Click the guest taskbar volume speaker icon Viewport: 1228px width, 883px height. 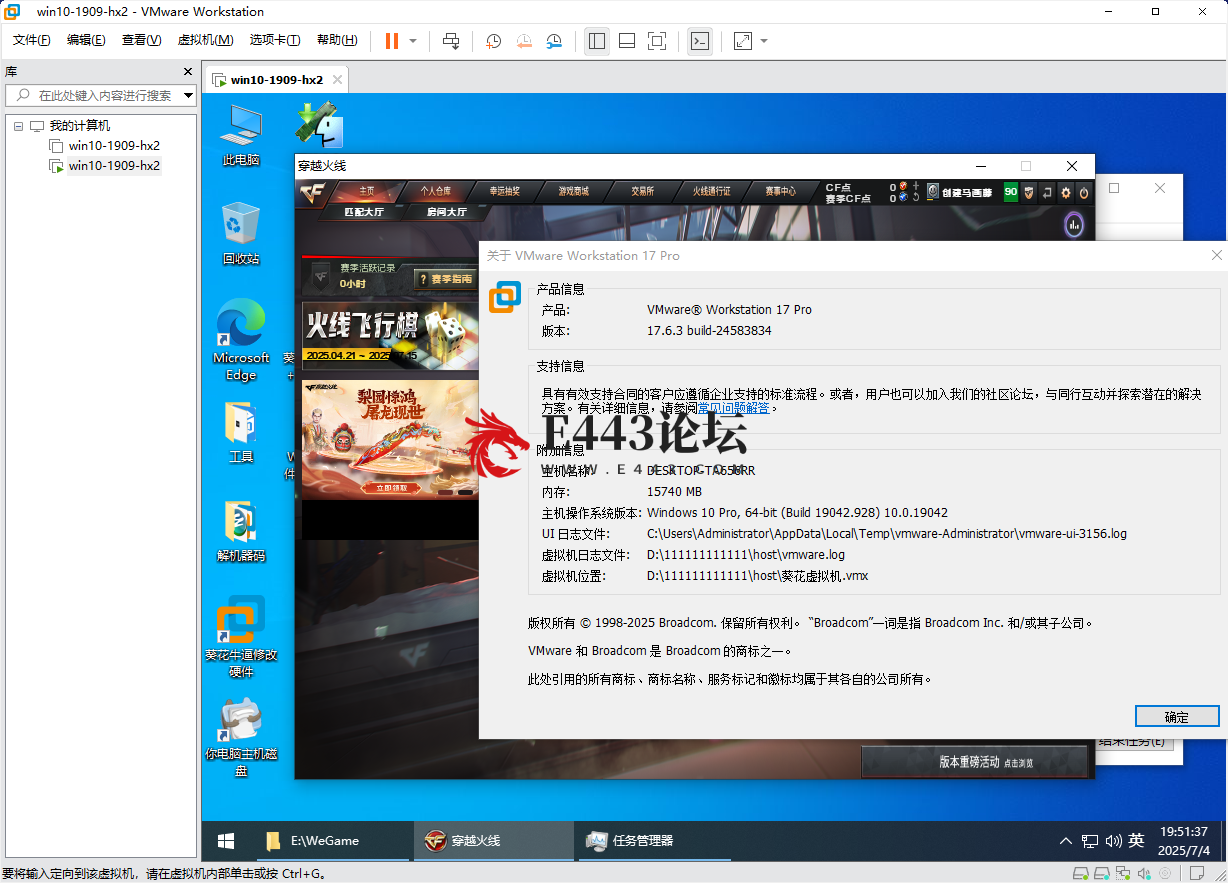click(1112, 841)
